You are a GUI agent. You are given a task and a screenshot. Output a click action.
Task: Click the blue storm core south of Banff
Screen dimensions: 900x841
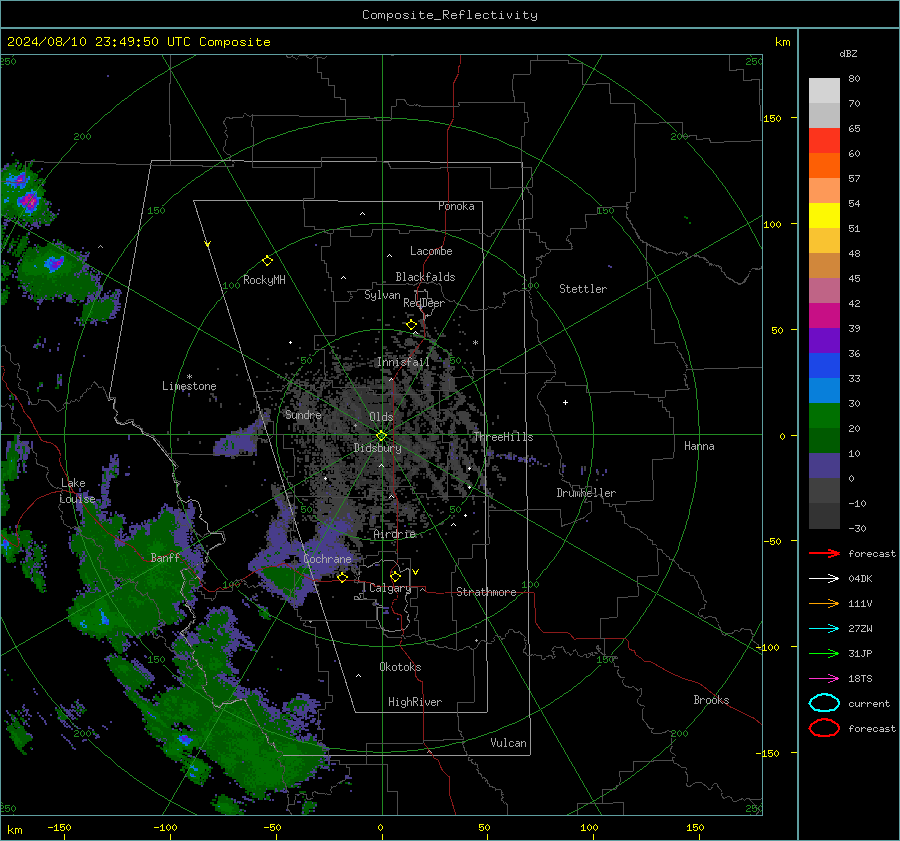[104, 618]
